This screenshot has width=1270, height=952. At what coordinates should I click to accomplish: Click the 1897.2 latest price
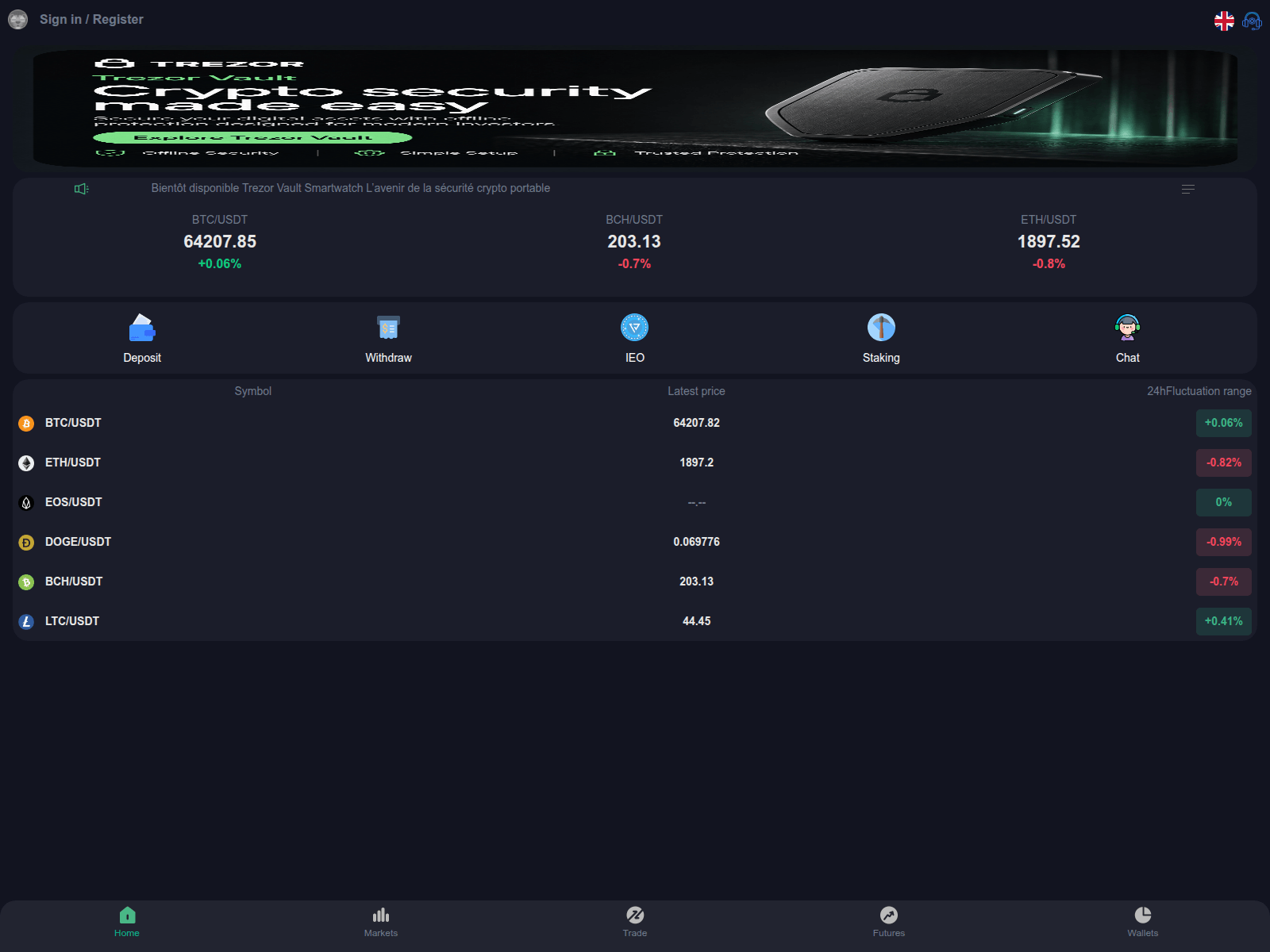(696, 463)
